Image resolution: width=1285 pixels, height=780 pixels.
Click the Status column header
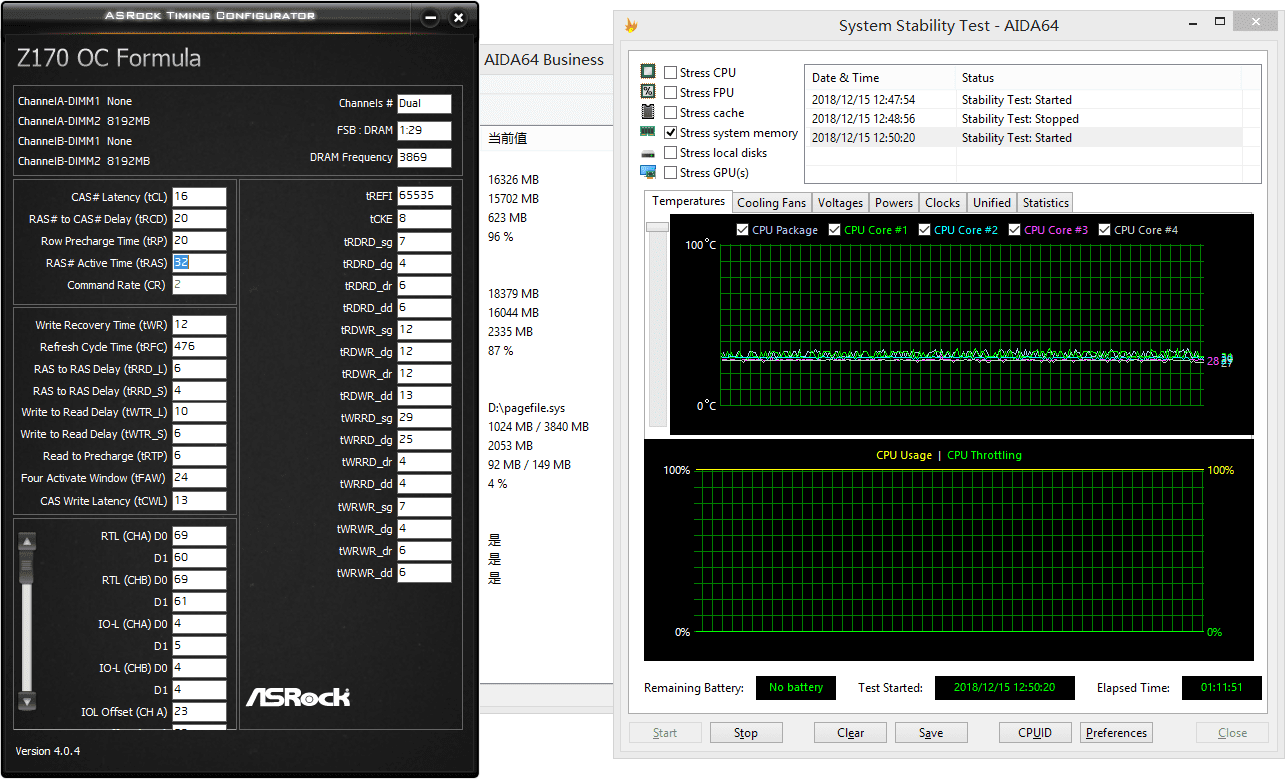pyautogui.click(x=1098, y=78)
